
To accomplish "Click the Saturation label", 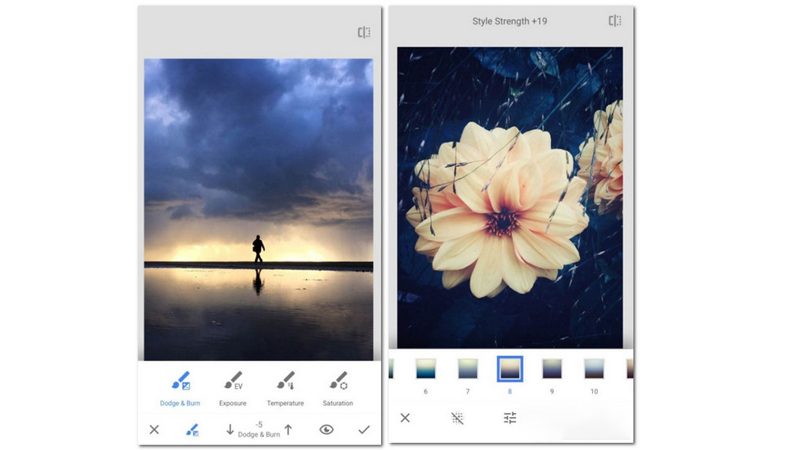I will pyautogui.click(x=338, y=403).
